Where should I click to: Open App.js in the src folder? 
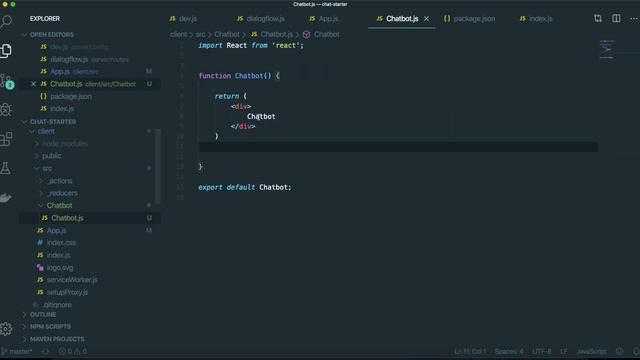(56, 231)
